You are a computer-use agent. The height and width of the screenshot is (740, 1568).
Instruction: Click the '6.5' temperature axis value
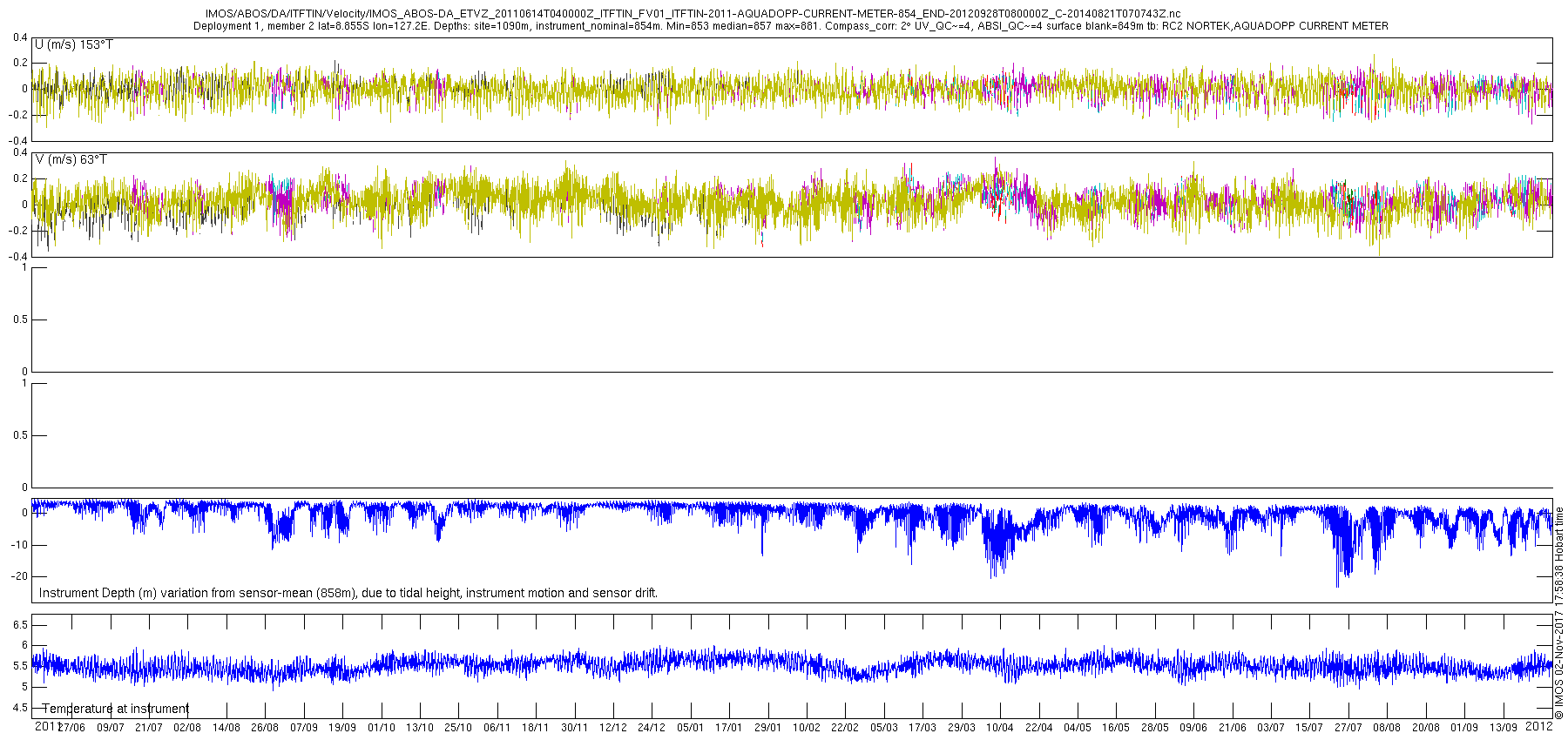(x=19, y=624)
